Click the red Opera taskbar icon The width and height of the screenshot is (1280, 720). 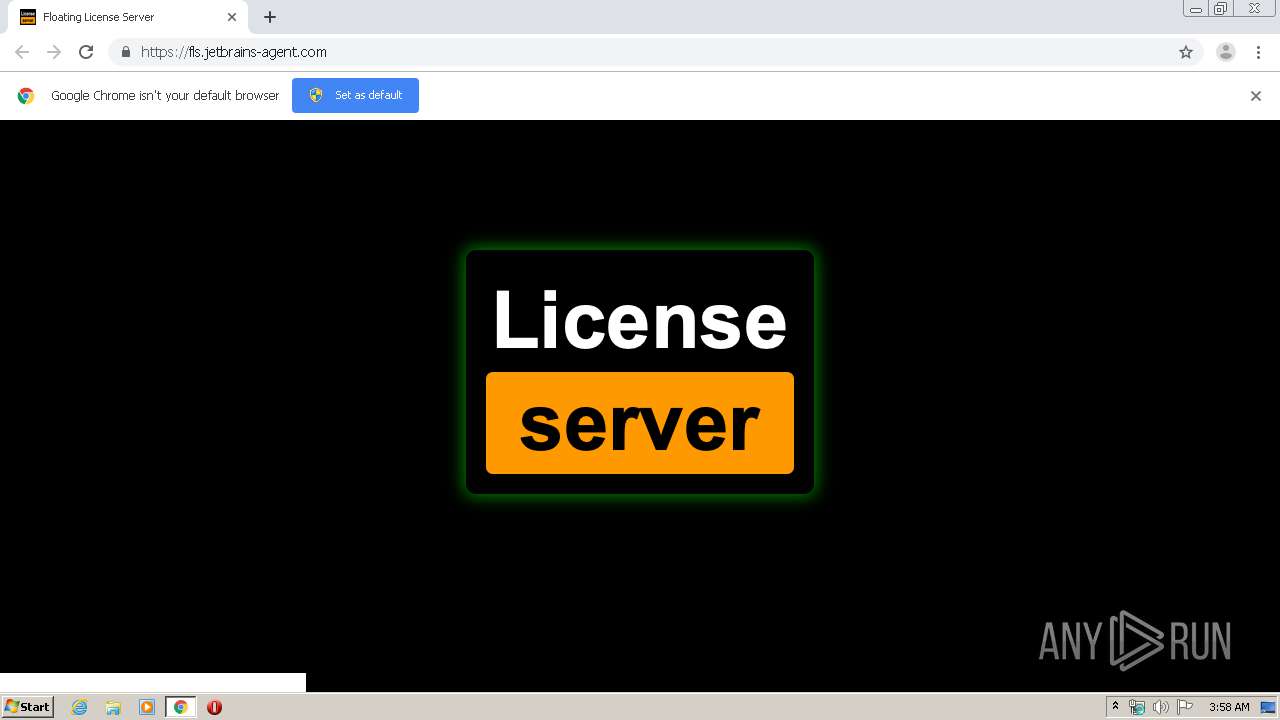click(x=214, y=707)
